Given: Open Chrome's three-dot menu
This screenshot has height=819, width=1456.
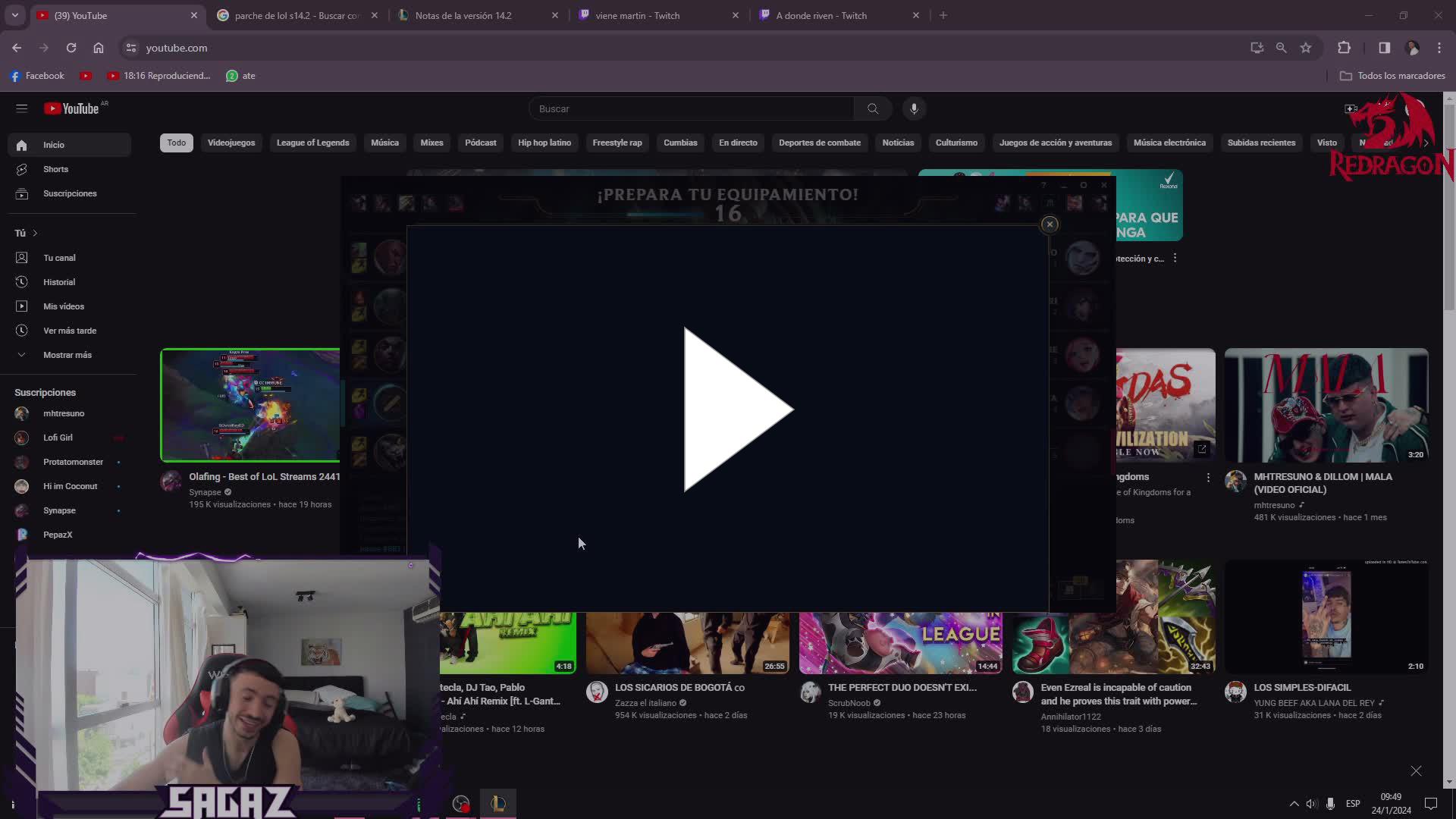Looking at the screenshot, I should 1439,48.
